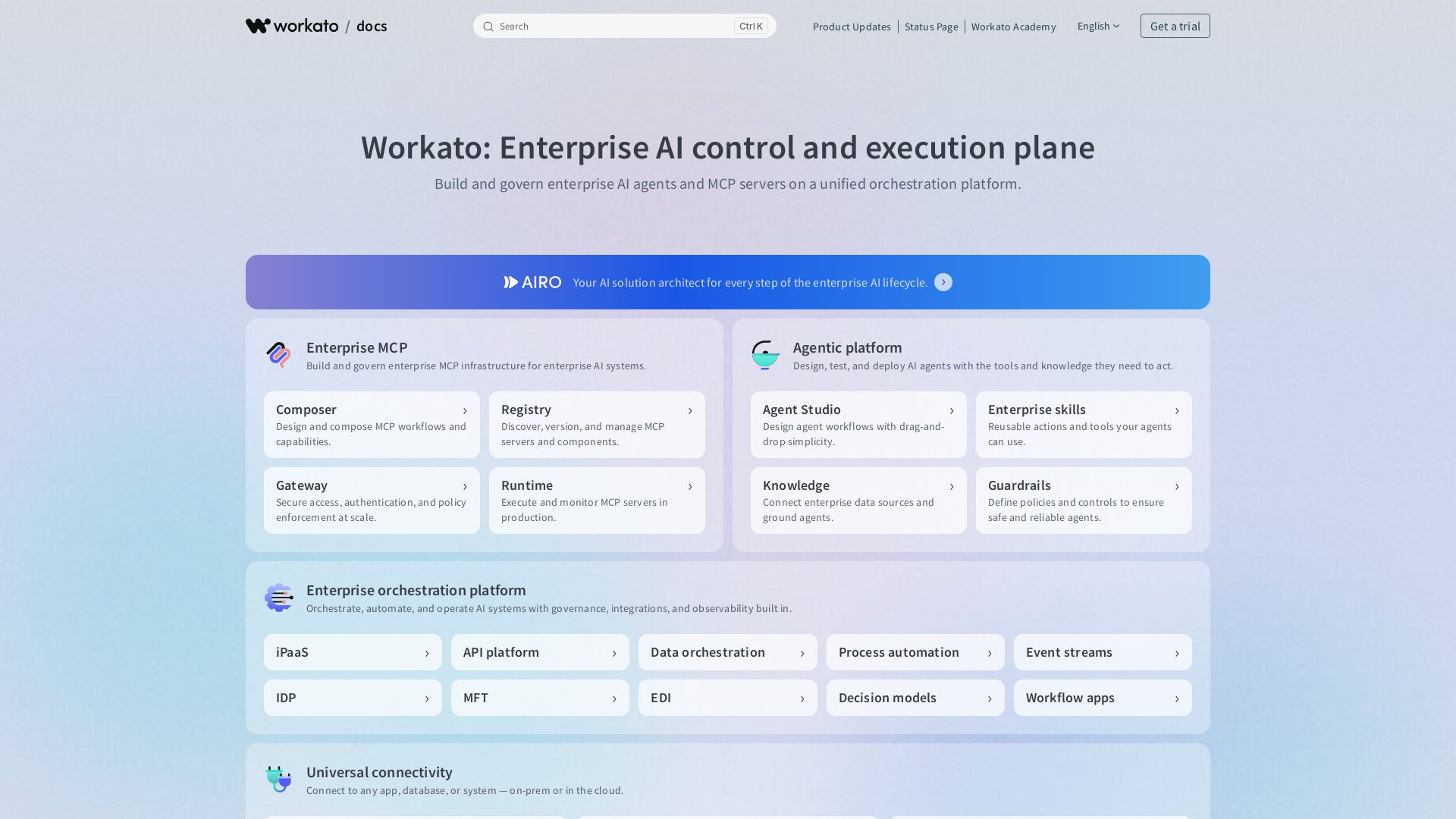Open Product Updates in the header
The width and height of the screenshot is (1456, 819).
click(852, 27)
